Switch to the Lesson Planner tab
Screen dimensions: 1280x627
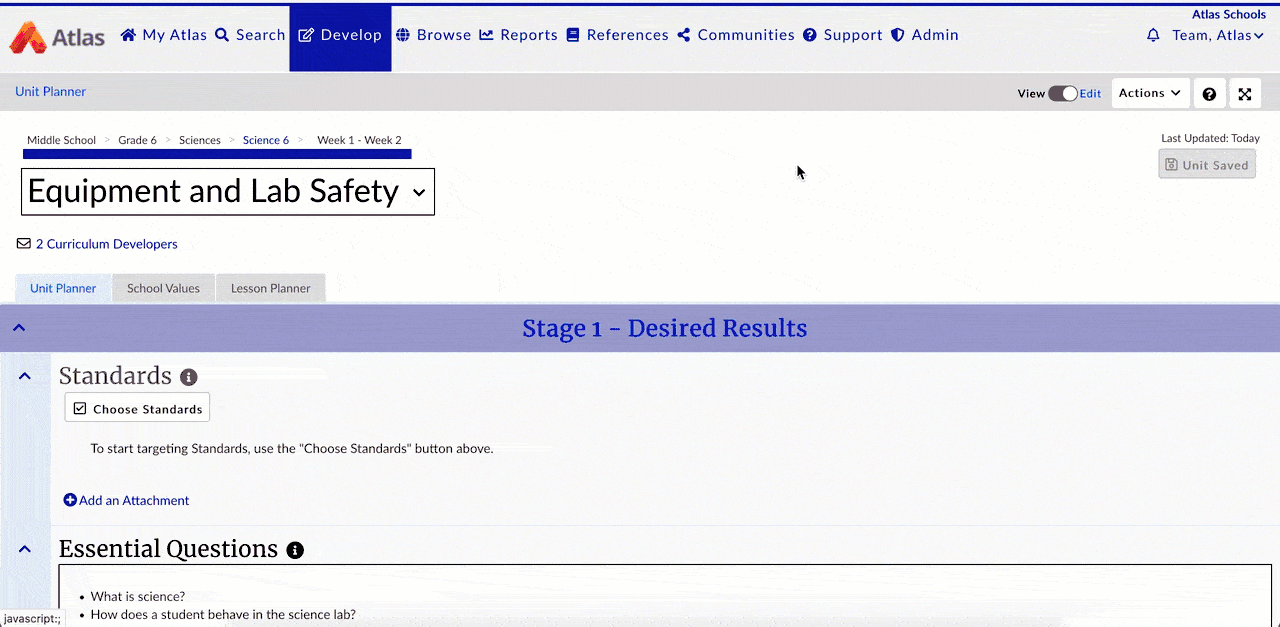(270, 288)
